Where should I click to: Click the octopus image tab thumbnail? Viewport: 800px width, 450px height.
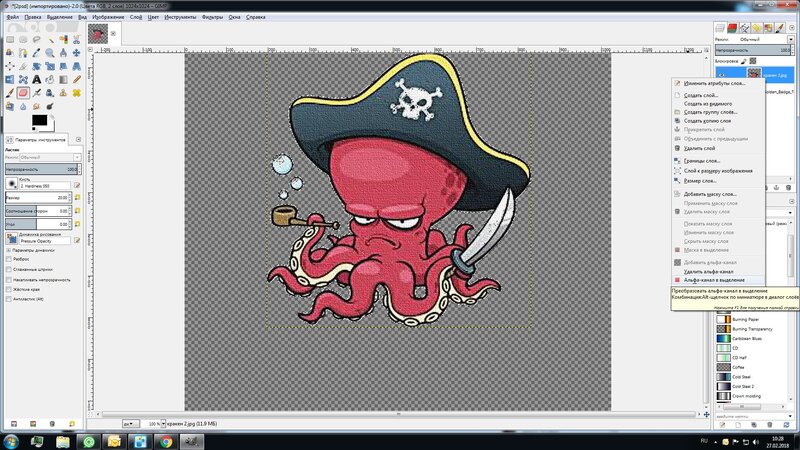click(x=98, y=34)
